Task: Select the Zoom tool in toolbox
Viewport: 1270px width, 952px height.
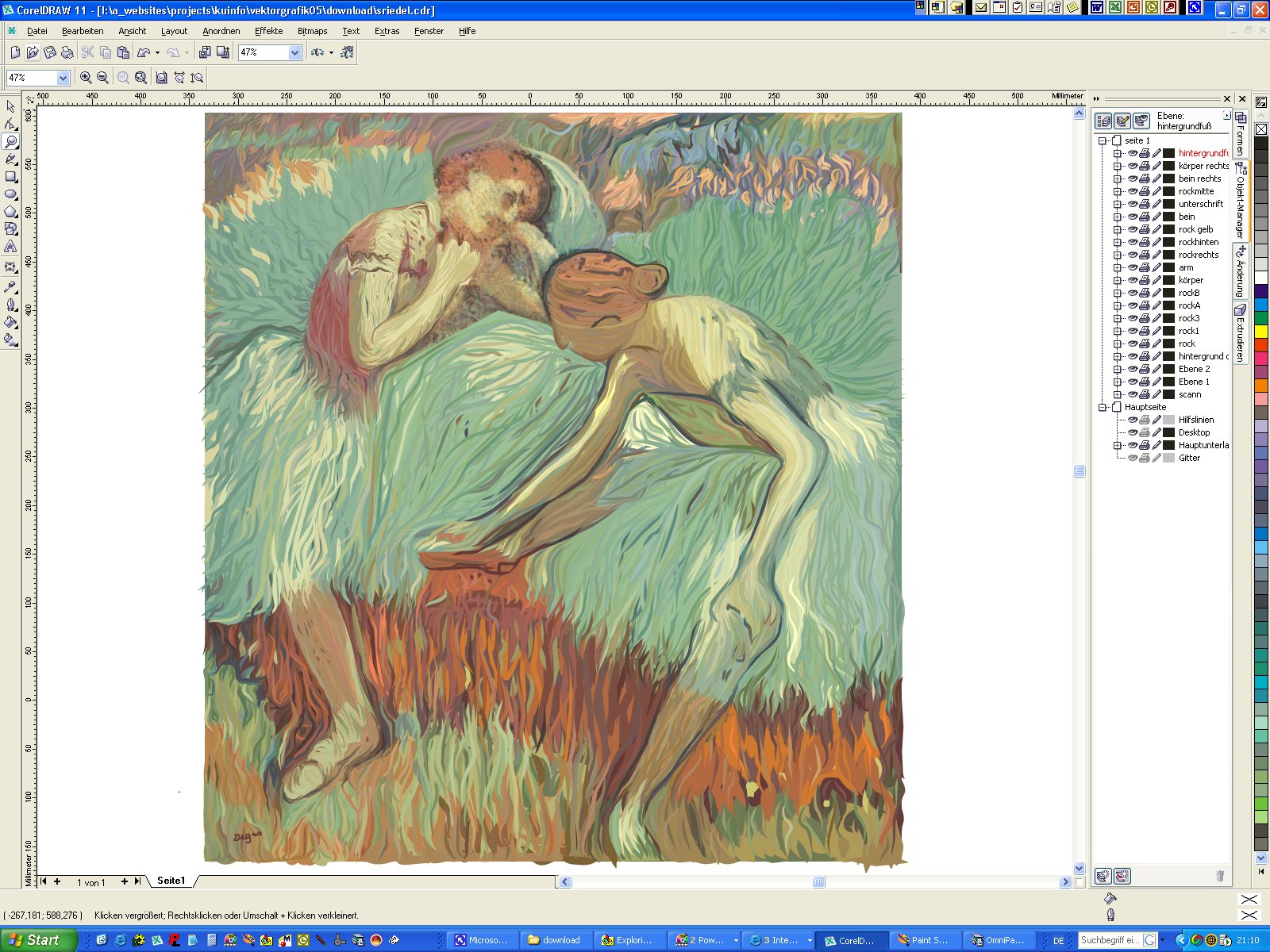Action: (10, 141)
